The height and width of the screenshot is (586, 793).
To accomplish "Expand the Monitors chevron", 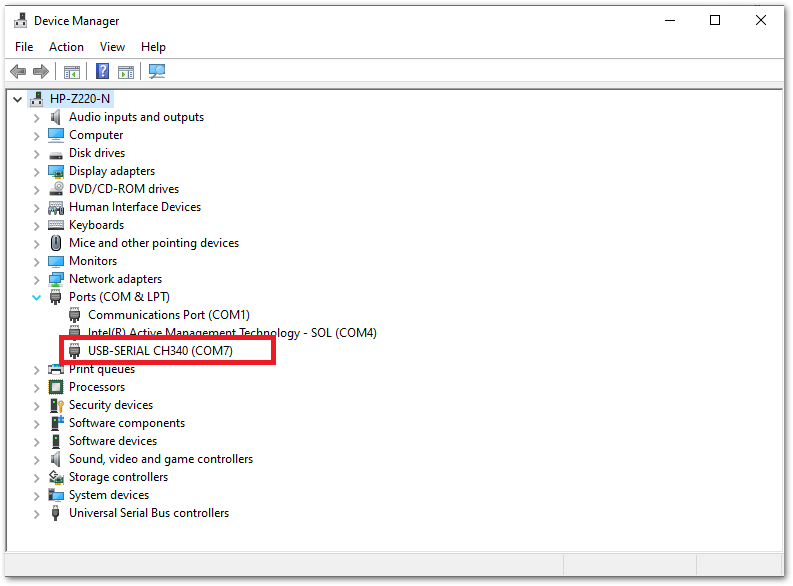I will click(36, 262).
